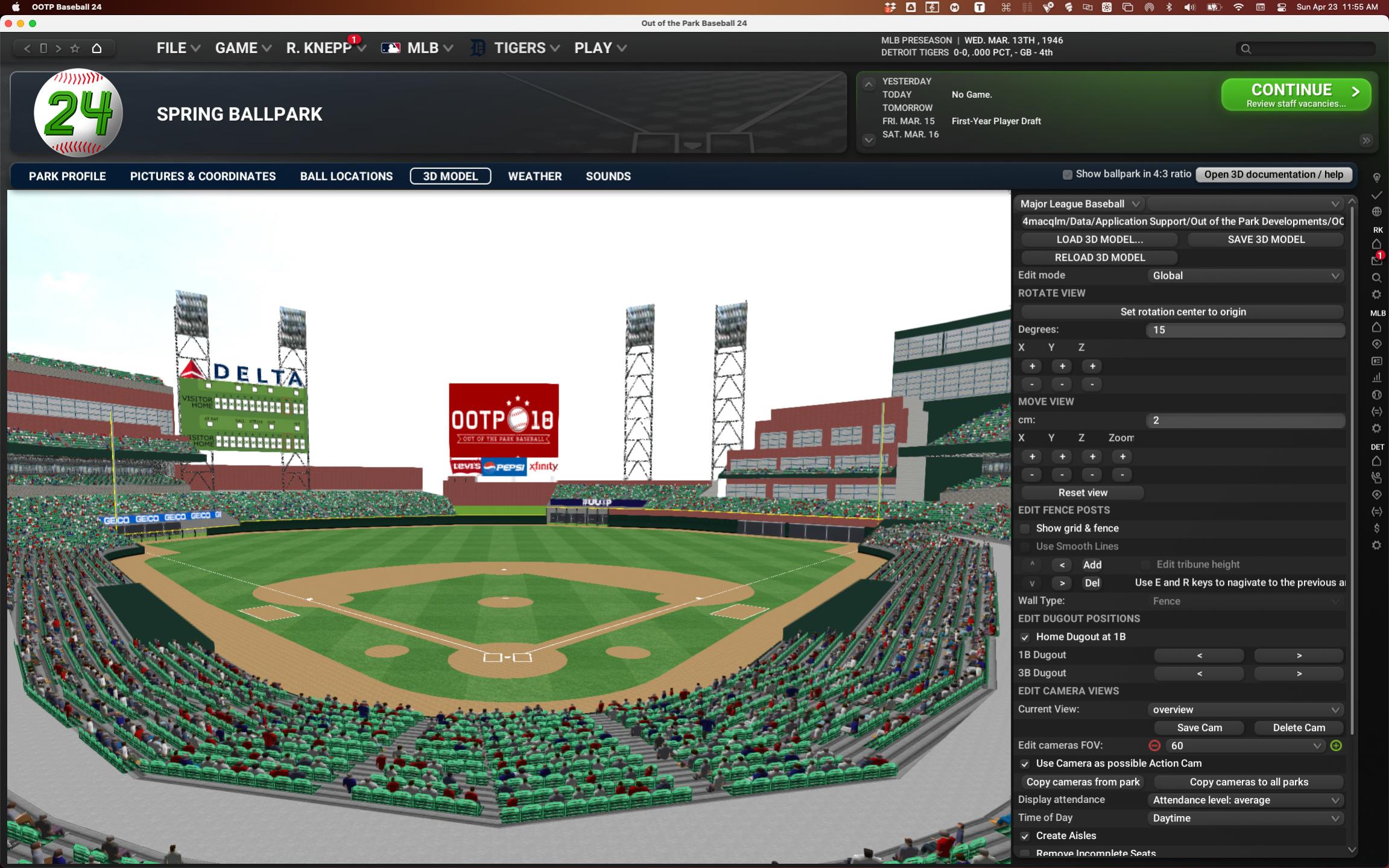This screenshot has height=868, width=1389.
Task: Click the checkmark icon in right sidebar
Action: (x=1376, y=195)
